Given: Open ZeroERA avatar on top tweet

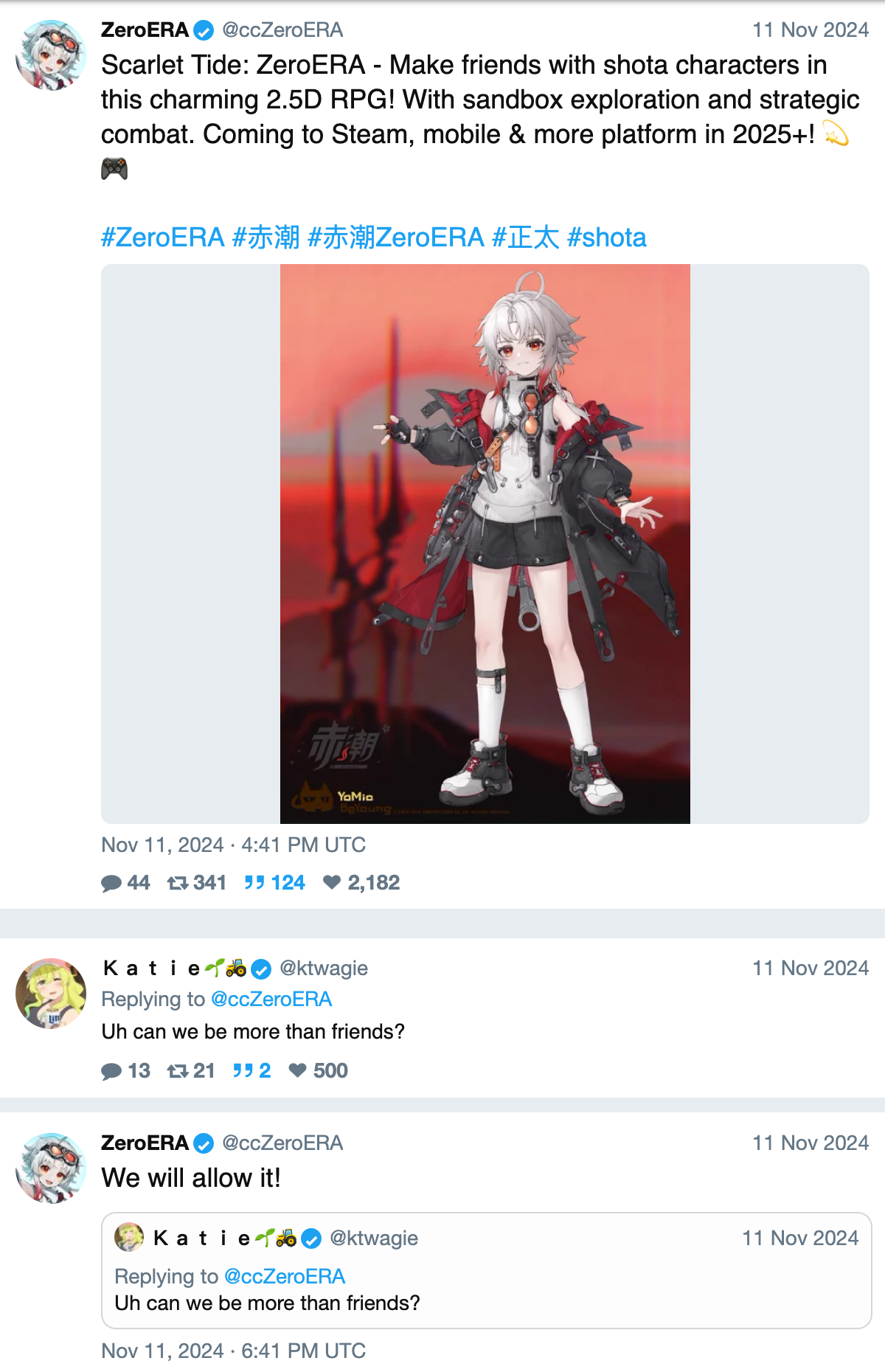Looking at the screenshot, I should pos(51,55).
